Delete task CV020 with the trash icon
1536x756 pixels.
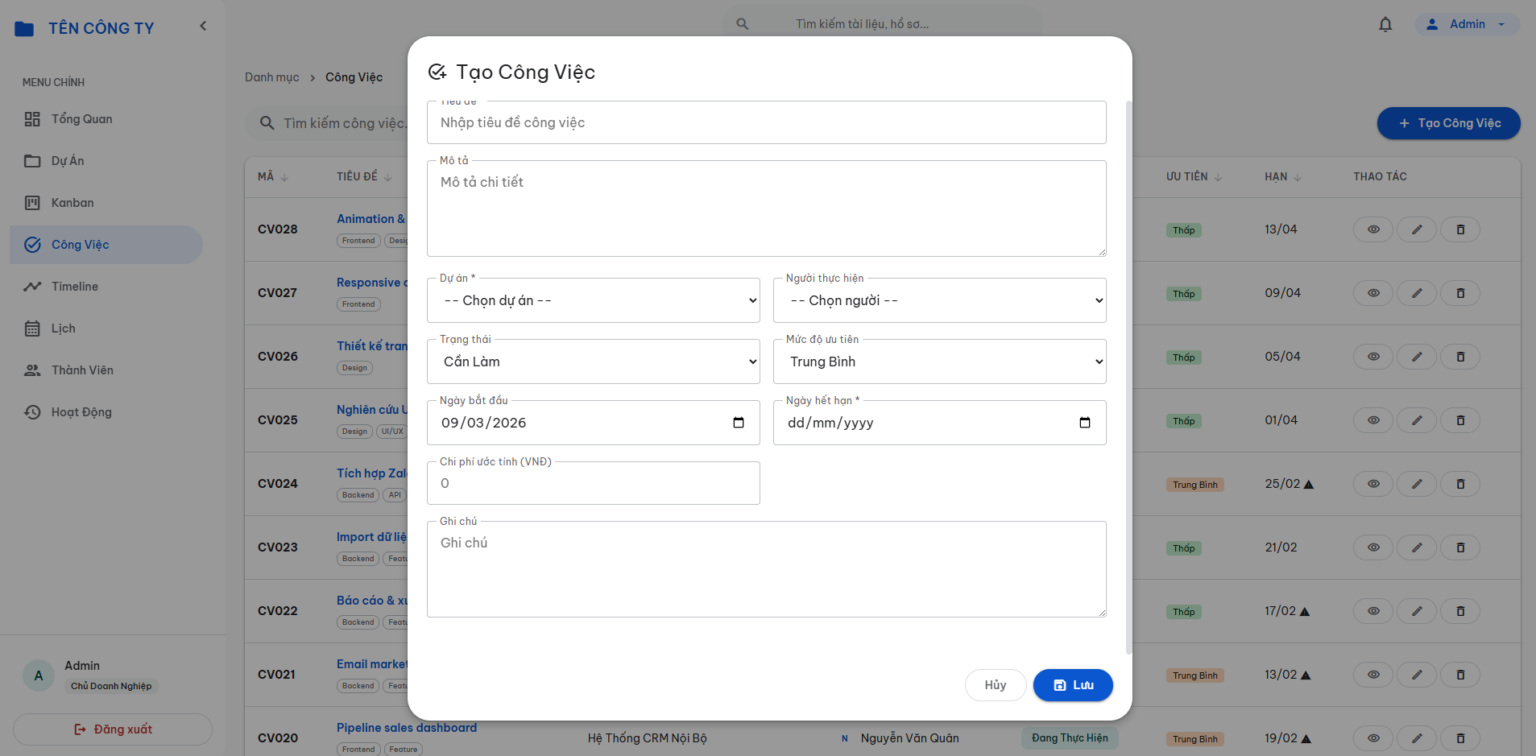pyautogui.click(x=1460, y=738)
